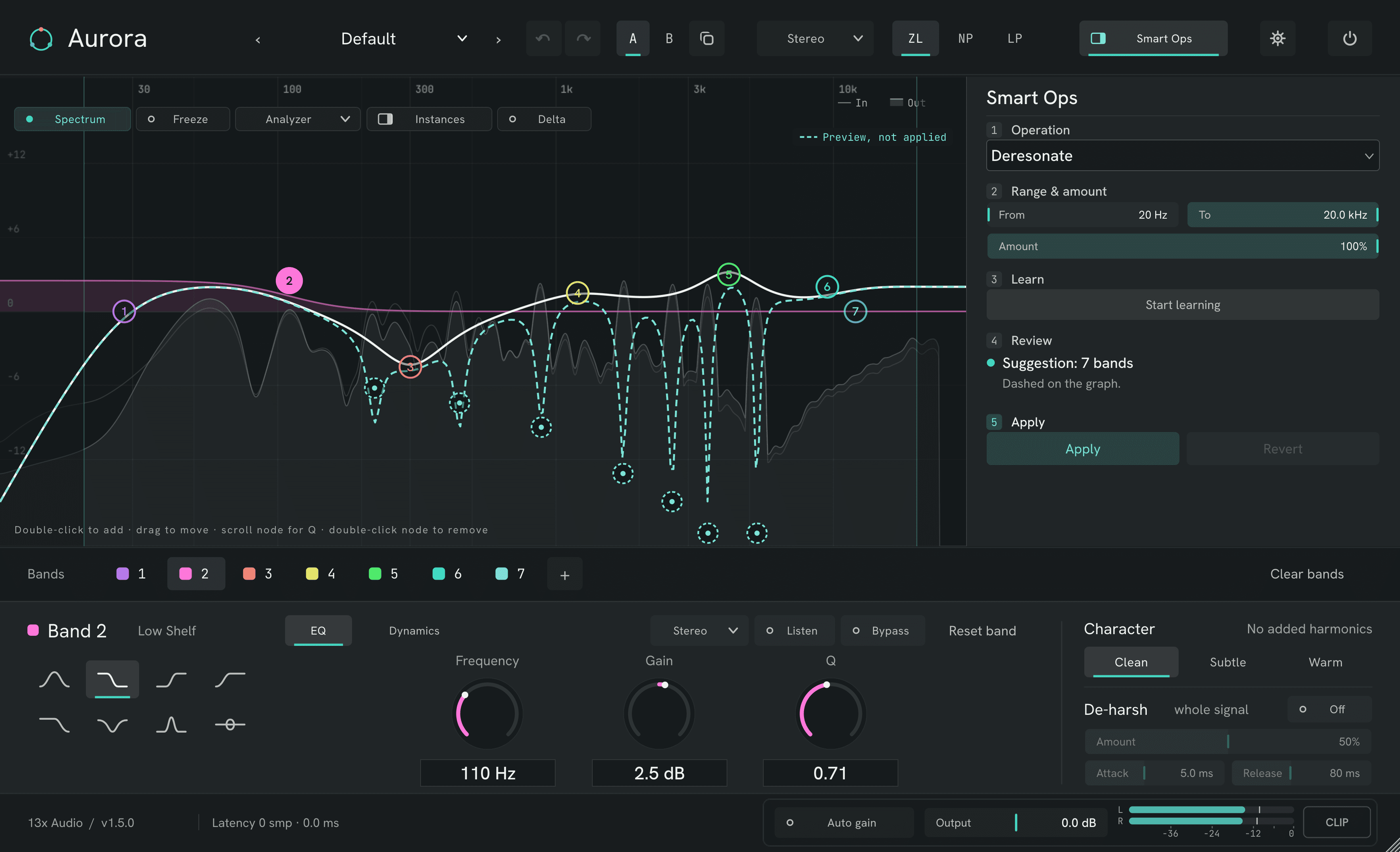The image size is (1400, 852).
Task: Click Start learning button
Action: 1182,305
